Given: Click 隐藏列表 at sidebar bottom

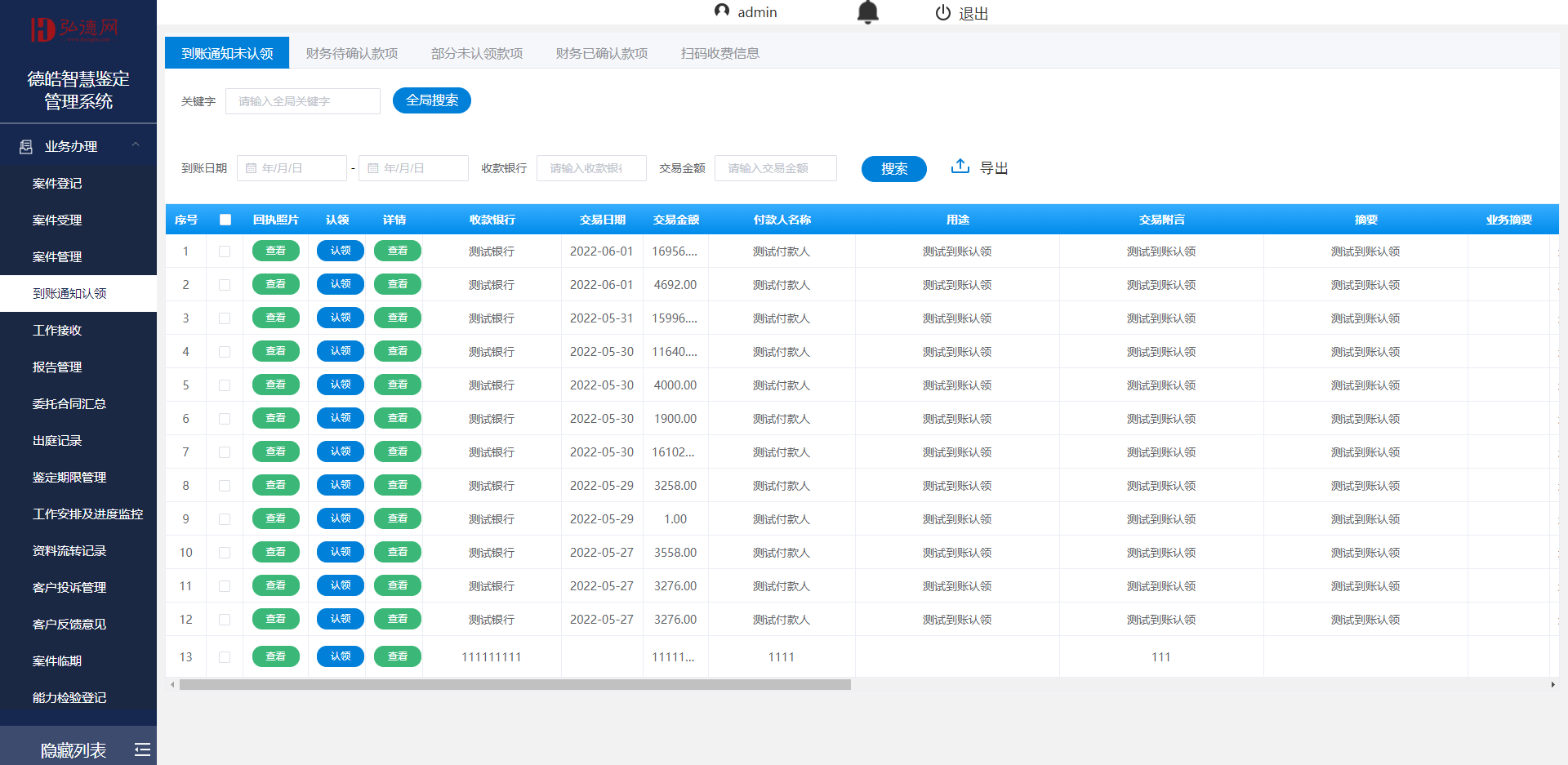Looking at the screenshot, I should [x=73, y=749].
